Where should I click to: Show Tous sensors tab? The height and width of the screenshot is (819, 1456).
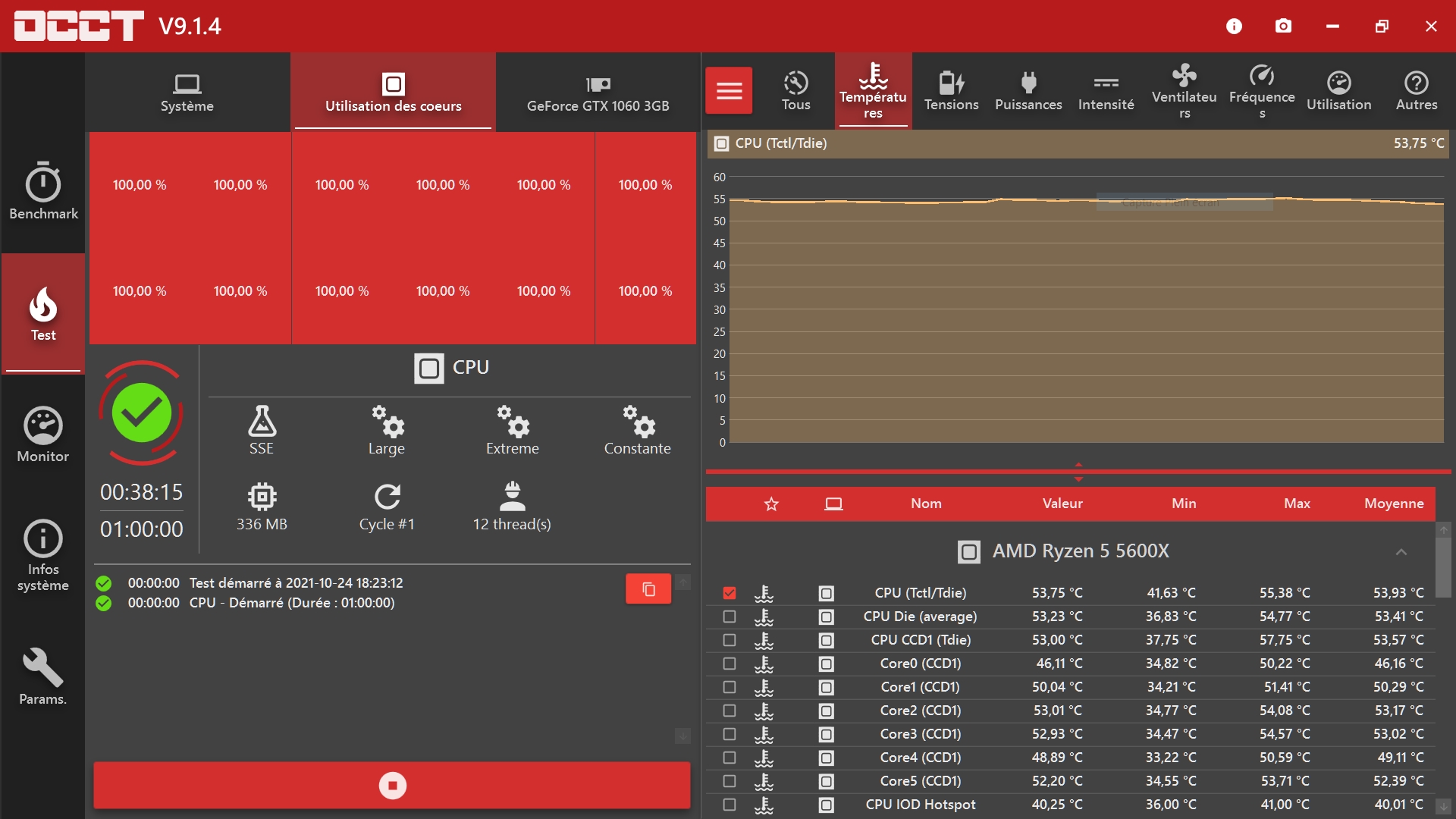796,91
